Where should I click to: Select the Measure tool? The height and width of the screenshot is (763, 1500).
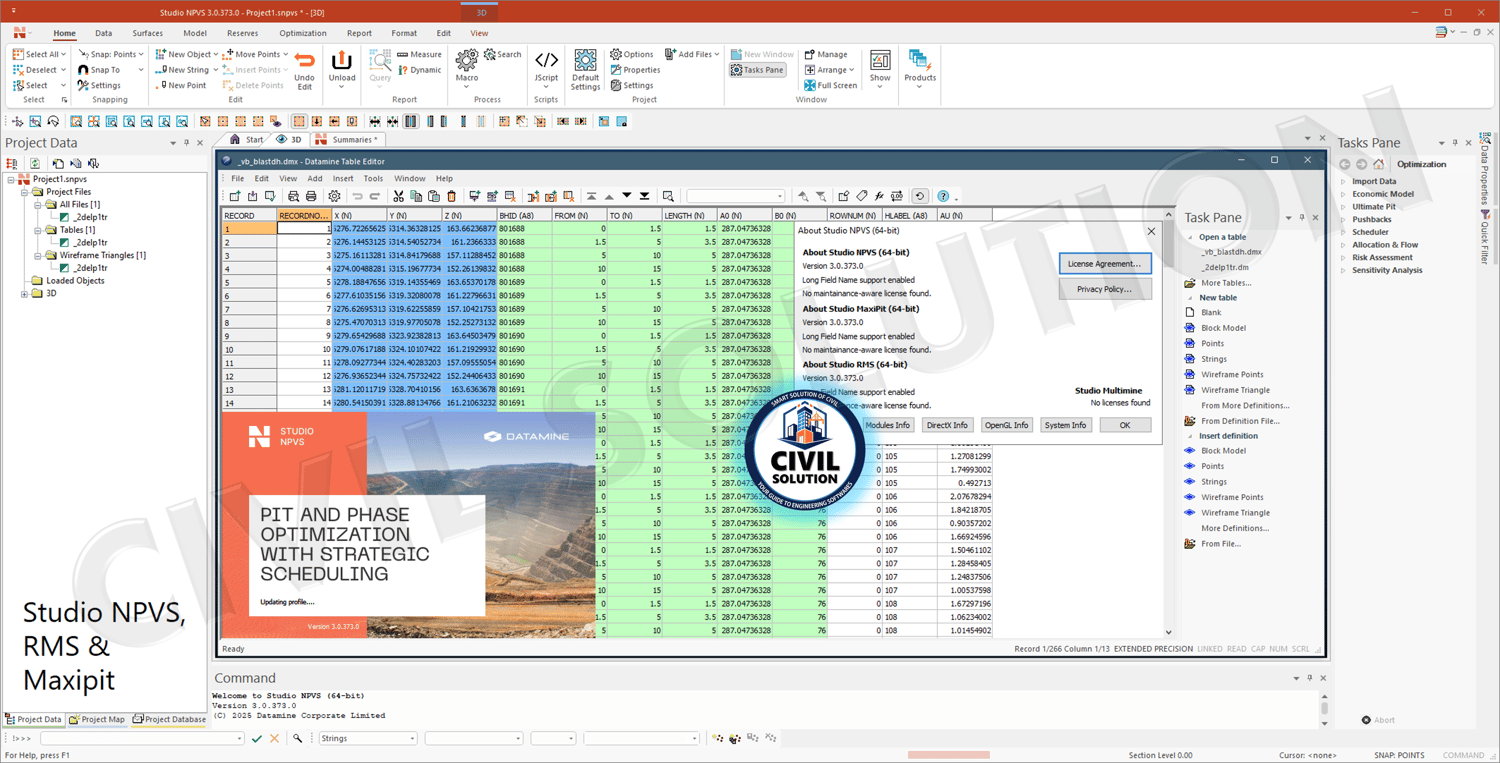pyautogui.click(x=419, y=54)
